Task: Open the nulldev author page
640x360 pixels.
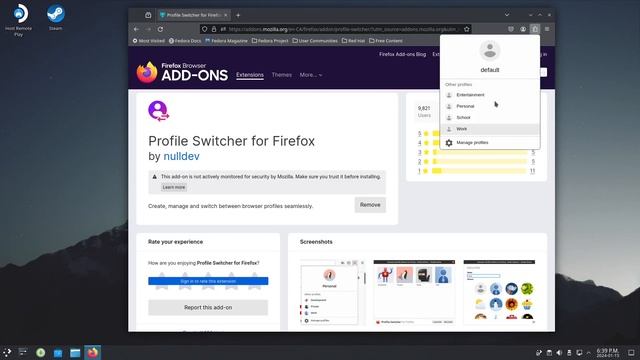Action: (x=181, y=156)
